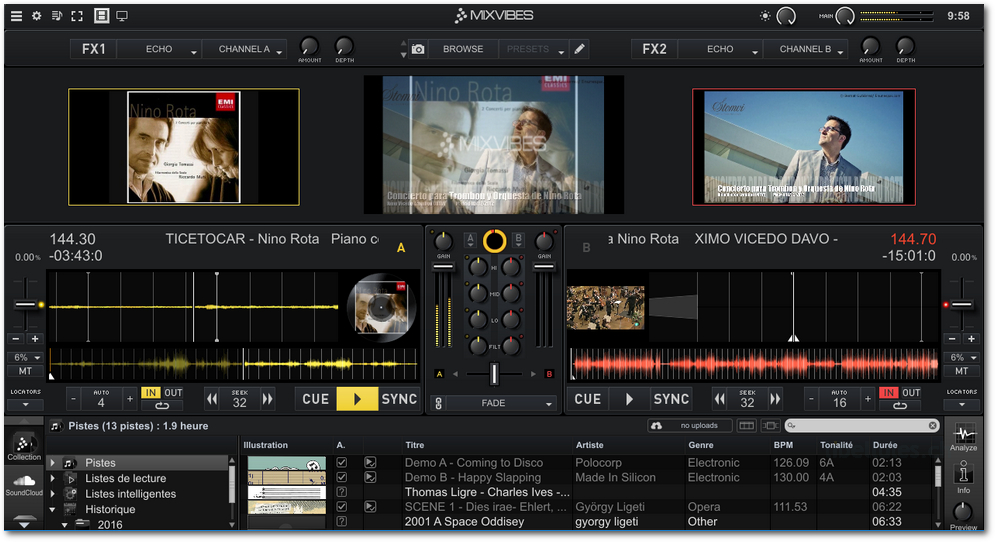Click the video filter icon beside search
995x542 pixels.
point(770,425)
